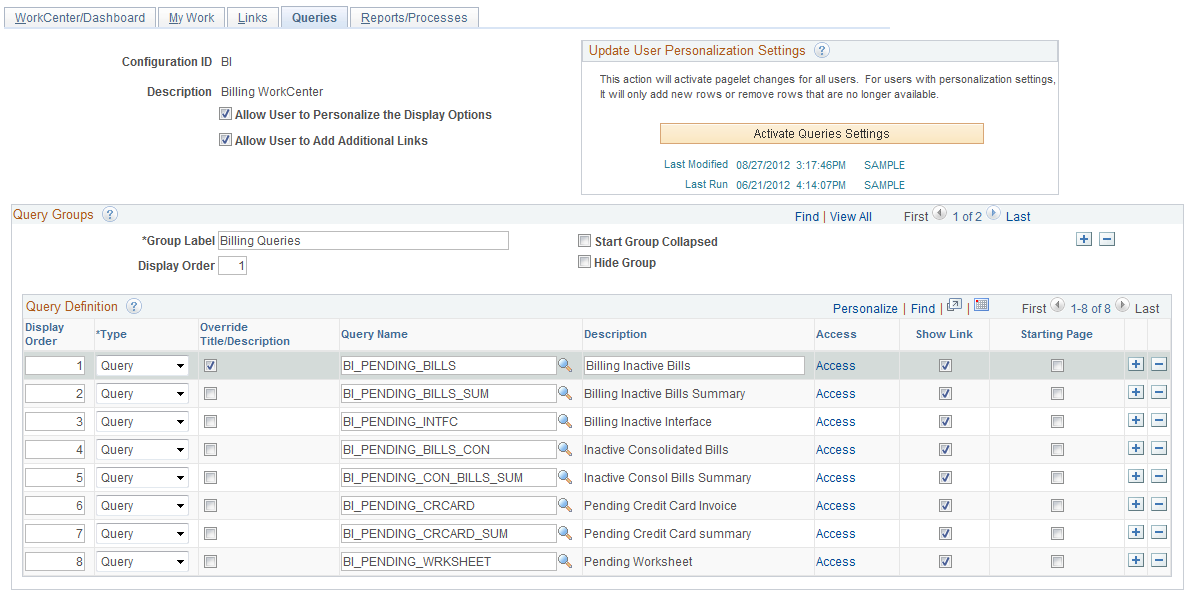Delete the BI_PENDING_CRCARD row

(x=1157, y=504)
